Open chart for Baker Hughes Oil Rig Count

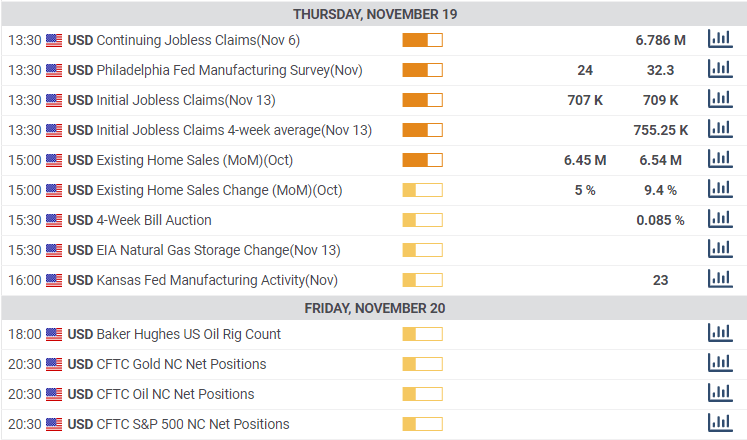pyautogui.click(x=718, y=334)
